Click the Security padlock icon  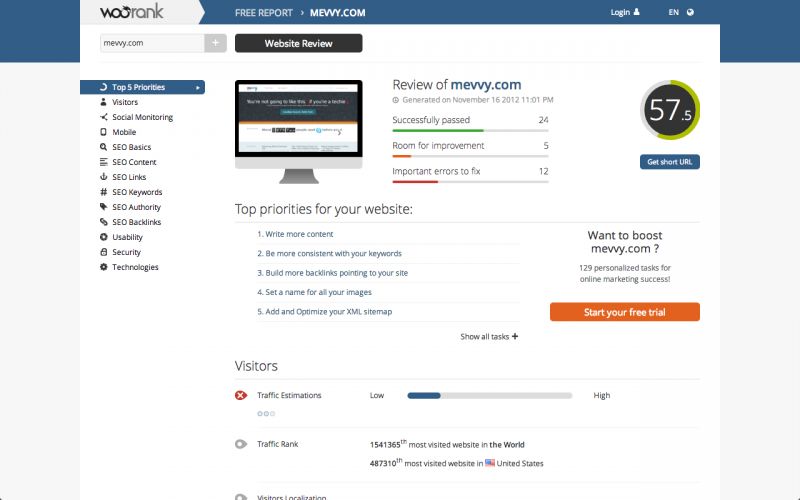click(x=104, y=252)
